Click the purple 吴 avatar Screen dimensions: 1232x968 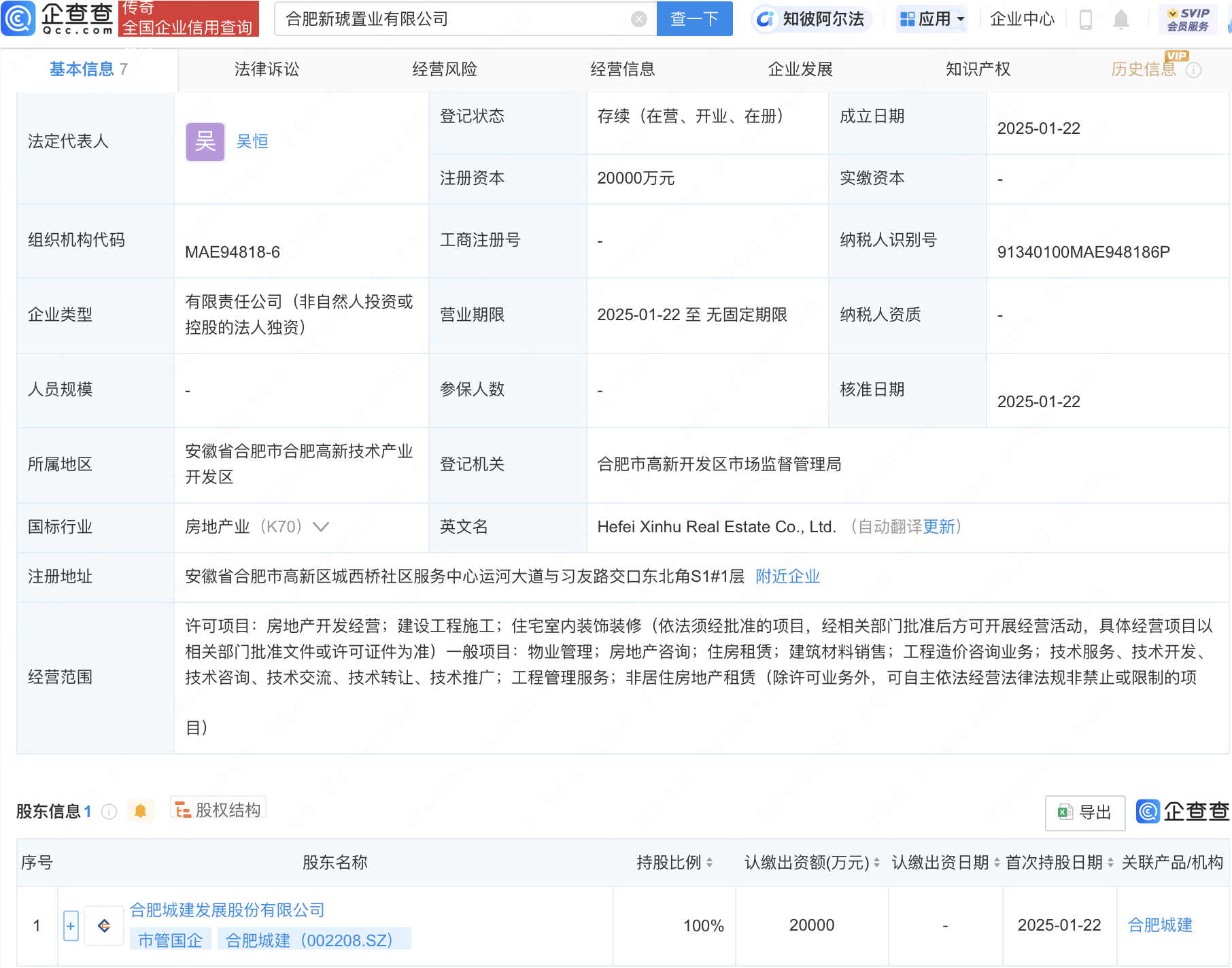click(205, 141)
